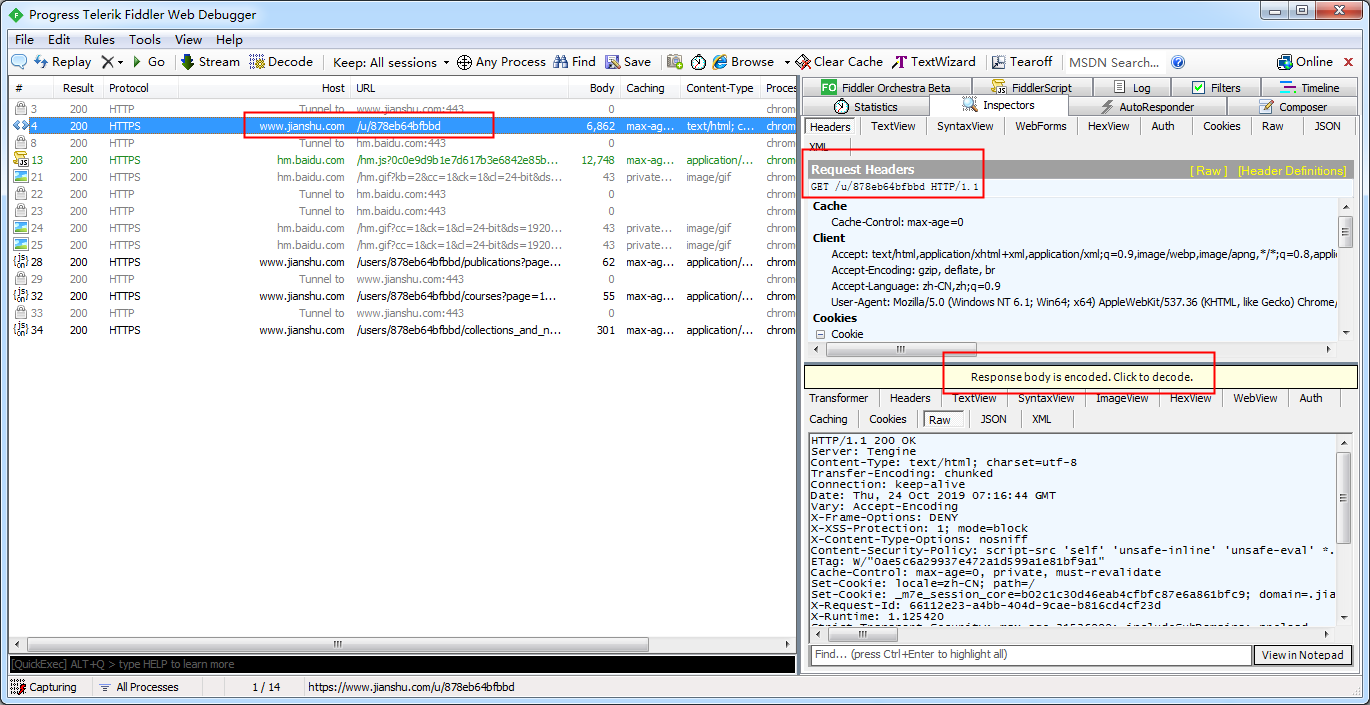The width and height of the screenshot is (1370, 705).
Task: Click the blue help question-mark icon
Action: (1178, 62)
